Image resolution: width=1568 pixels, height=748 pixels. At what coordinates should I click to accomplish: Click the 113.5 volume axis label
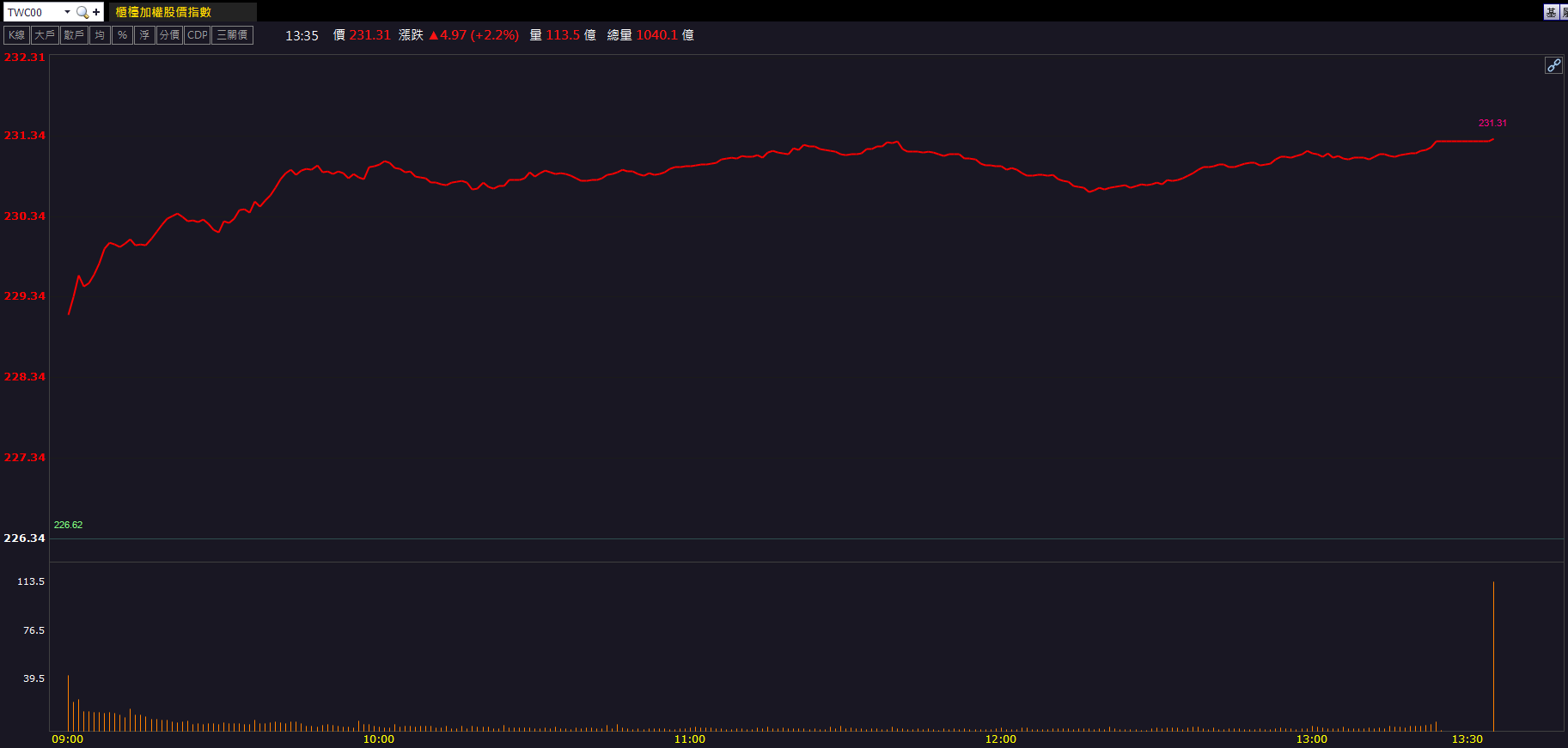pos(31,581)
